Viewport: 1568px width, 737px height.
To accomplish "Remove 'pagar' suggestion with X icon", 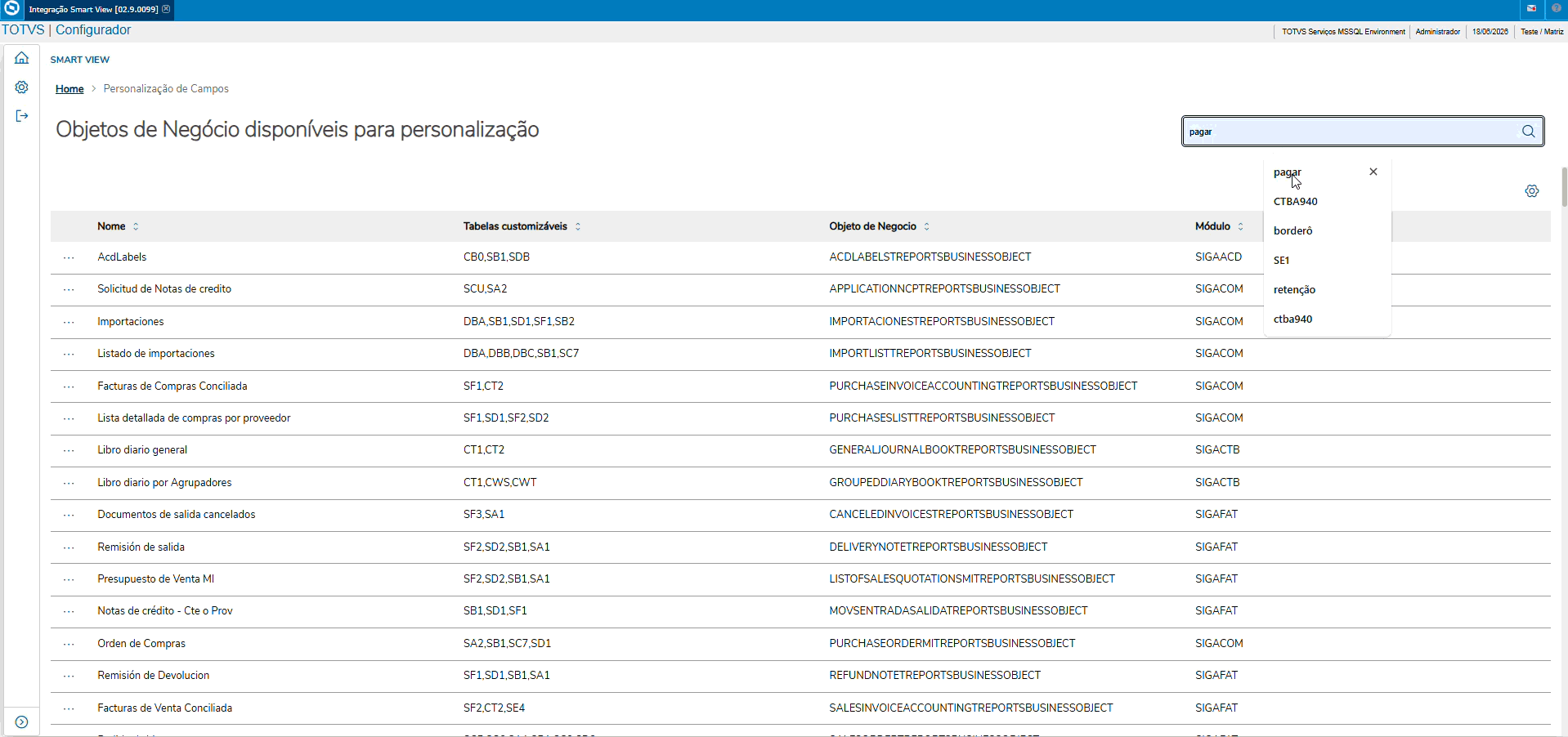I will (1373, 172).
